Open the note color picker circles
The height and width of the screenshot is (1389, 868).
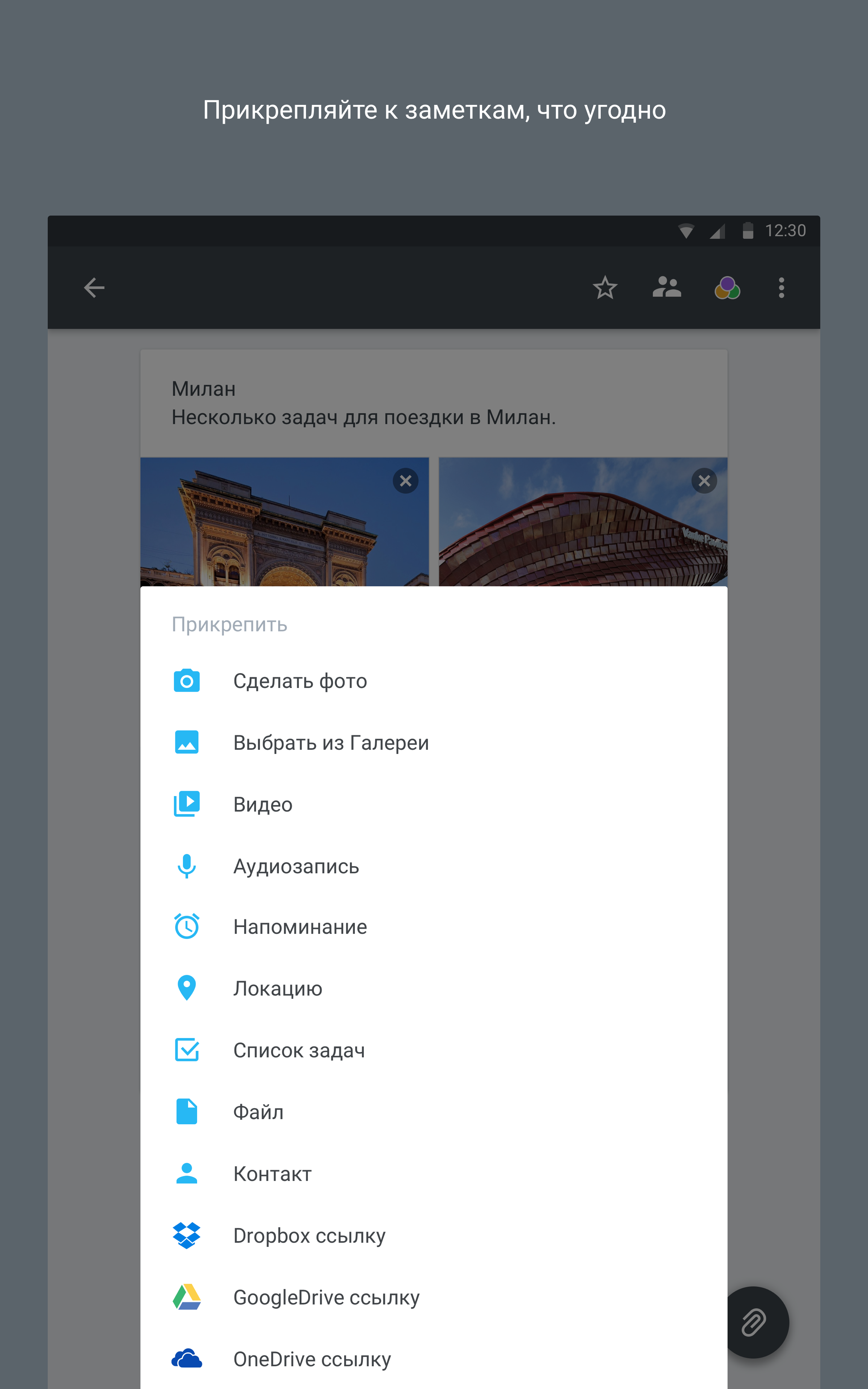click(x=727, y=288)
